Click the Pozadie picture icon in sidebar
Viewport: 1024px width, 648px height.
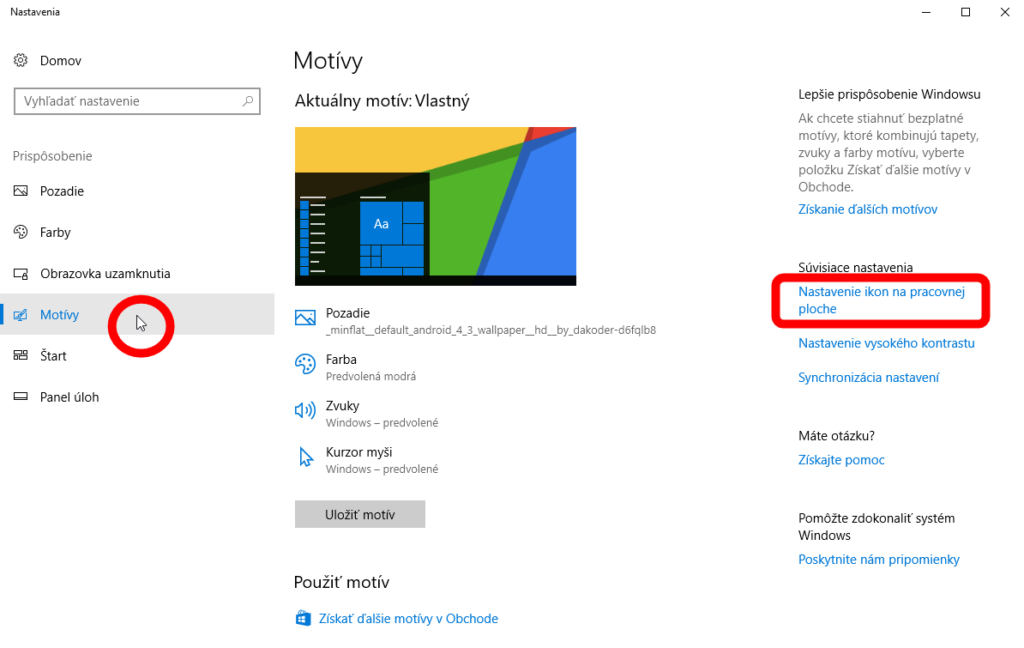(21, 191)
